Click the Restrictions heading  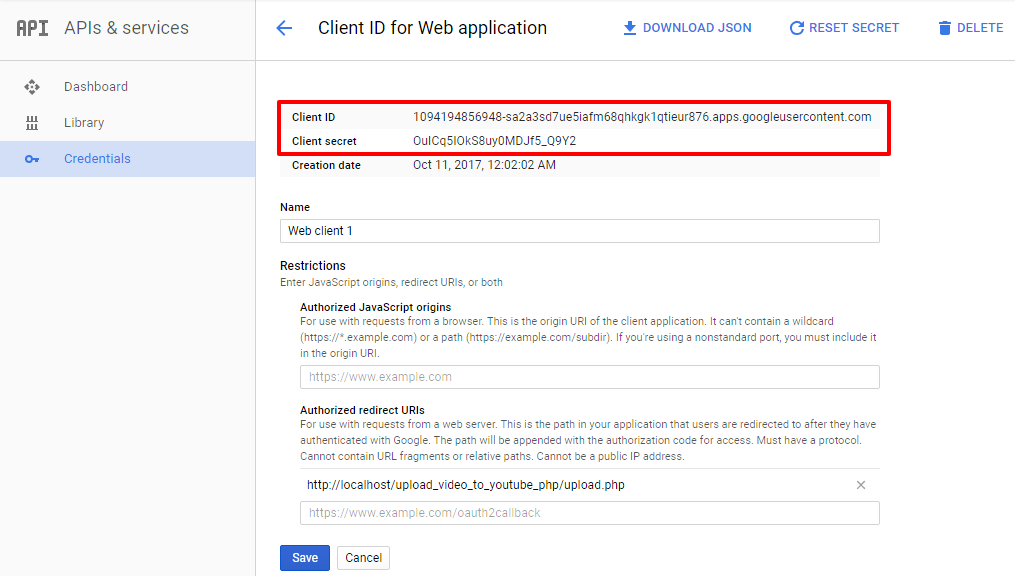[313, 266]
